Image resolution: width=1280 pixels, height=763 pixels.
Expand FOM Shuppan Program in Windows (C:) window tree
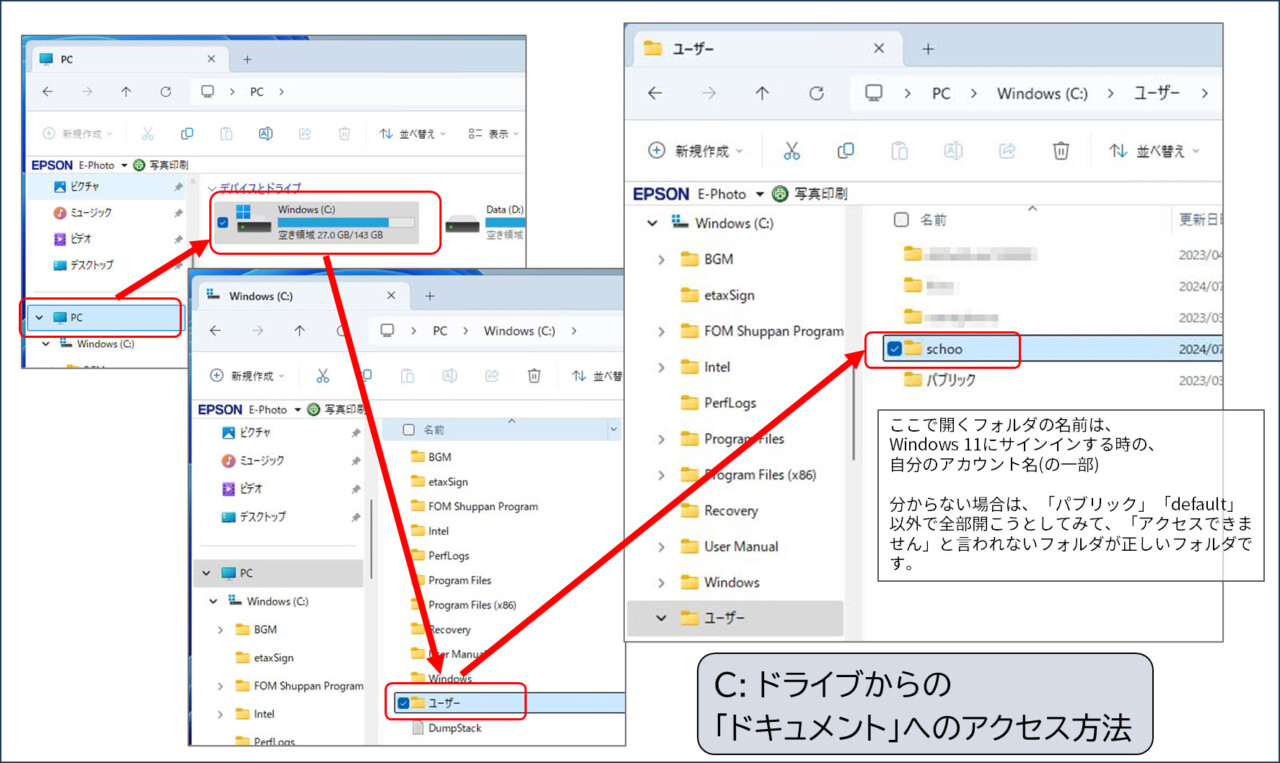point(221,686)
